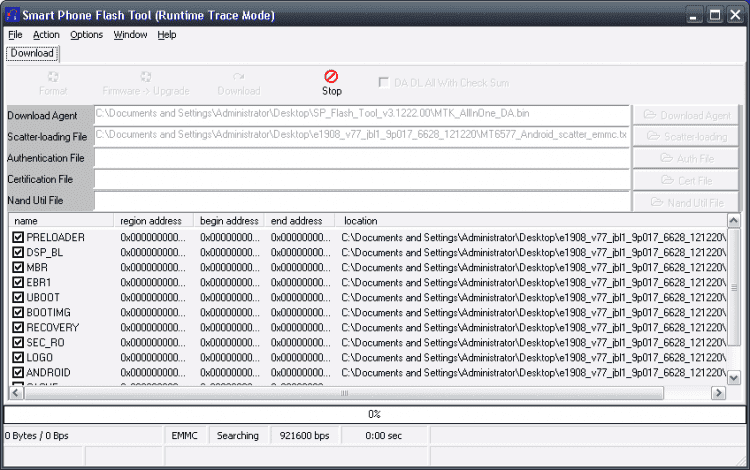
Task: Open the Action menu
Action: [x=46, y=35]
